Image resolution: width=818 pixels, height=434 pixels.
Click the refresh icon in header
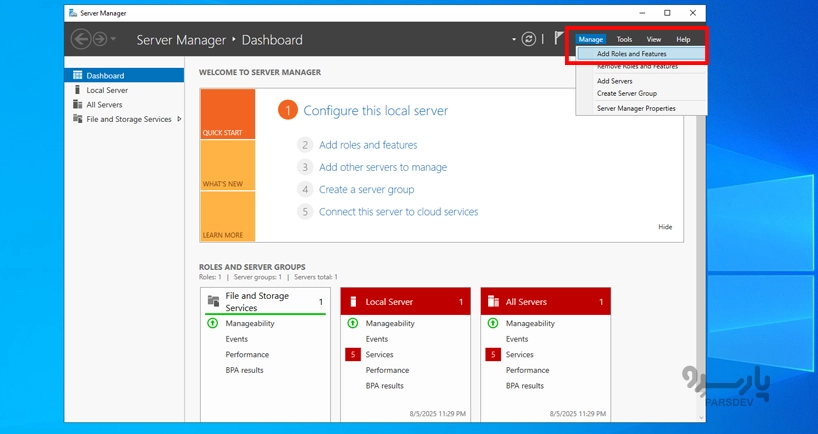(x=528, y=39)
